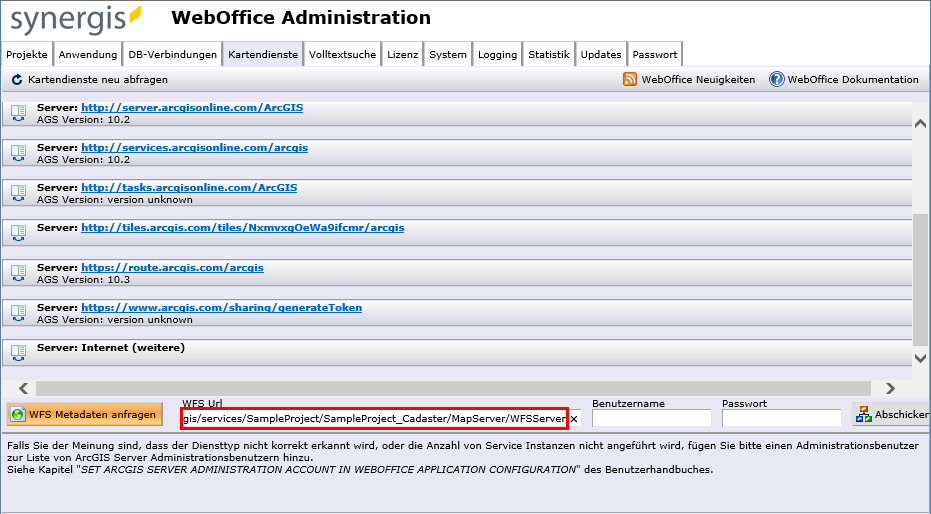
Task: Switch to the System tab
Action: pyautogui.click(x=448, y=54)
